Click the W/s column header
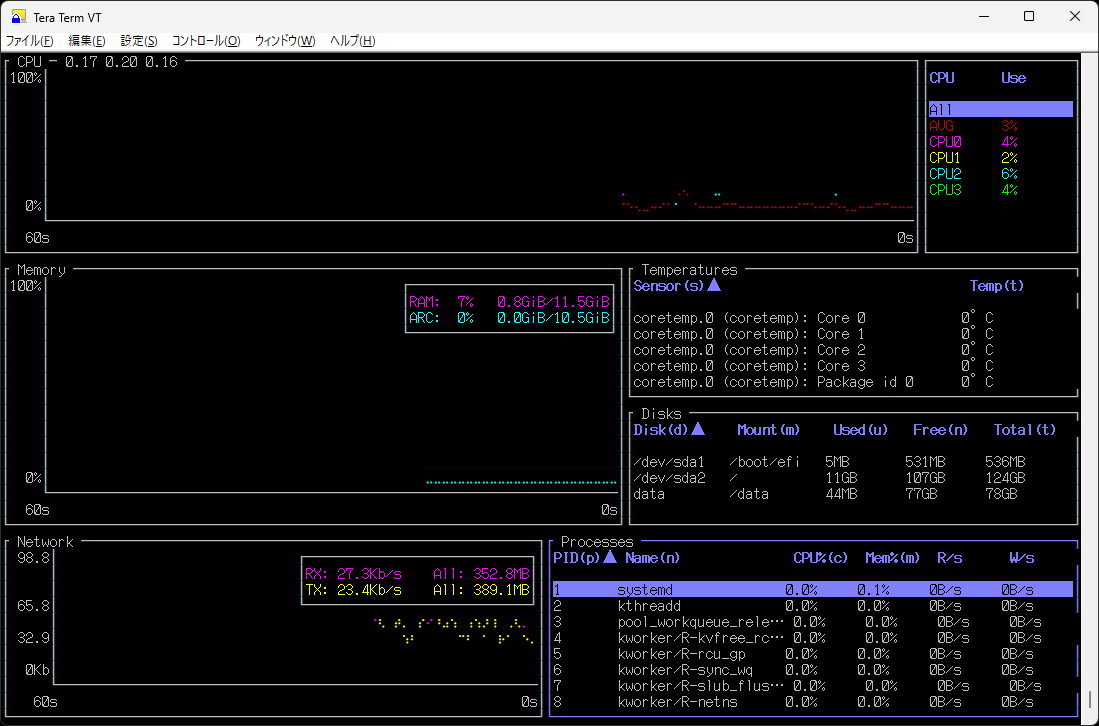 coord(1021,558)
